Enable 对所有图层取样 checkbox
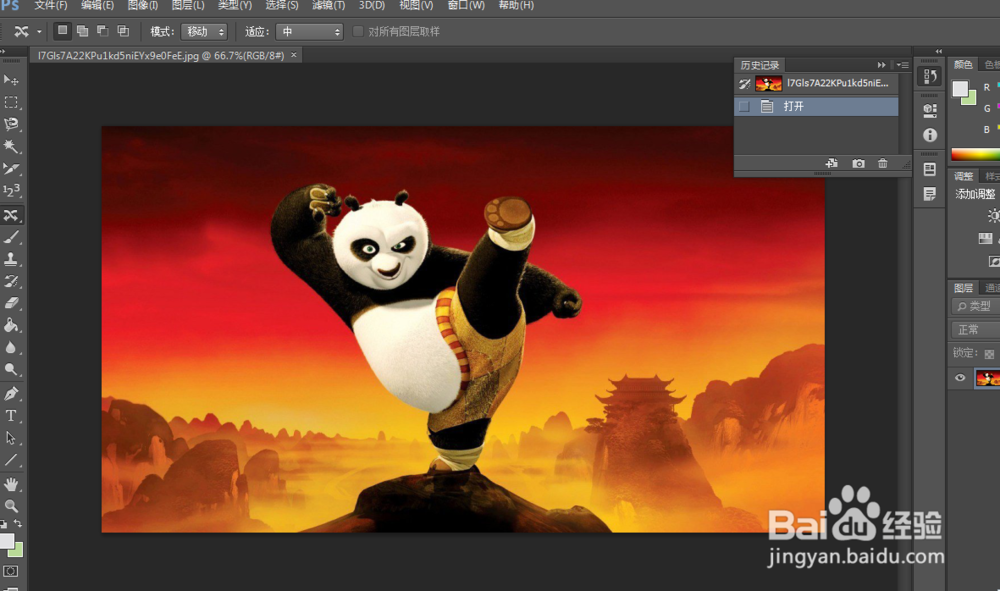This screenshot has height=591, width=1000. pos(358,31)
